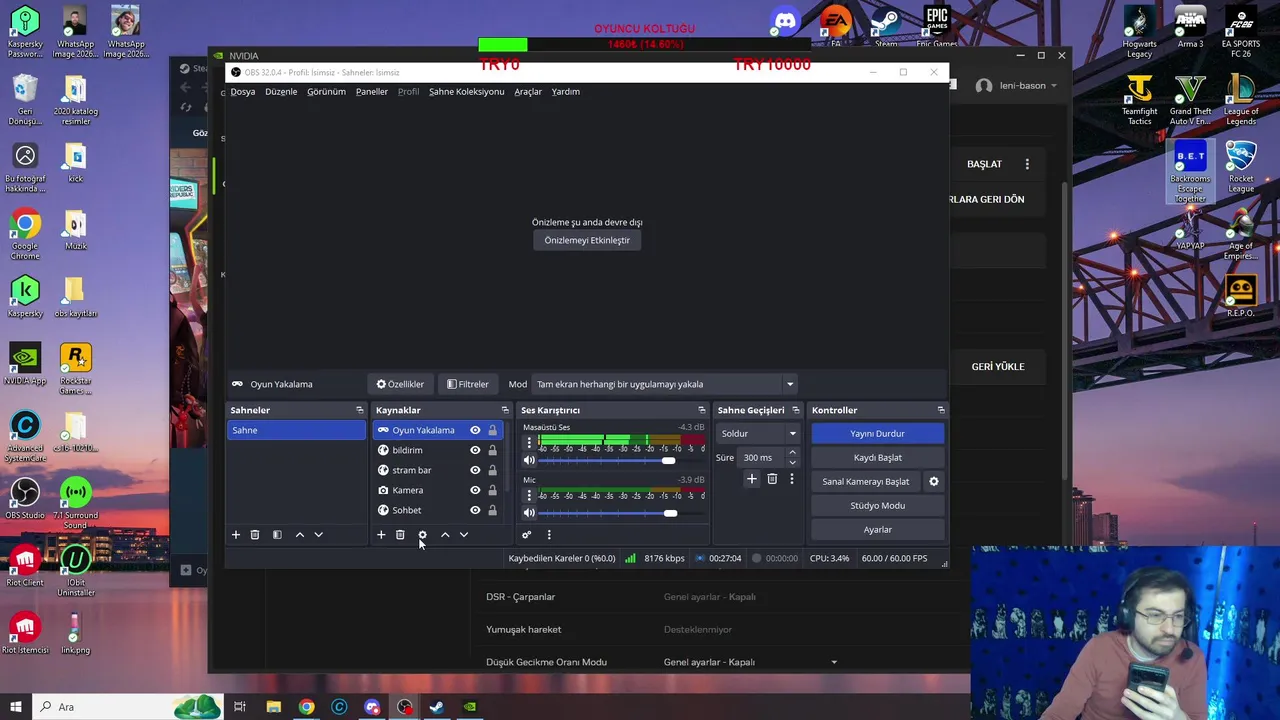Click the Sanal Kamerayı Başlat button

(866, 481)
